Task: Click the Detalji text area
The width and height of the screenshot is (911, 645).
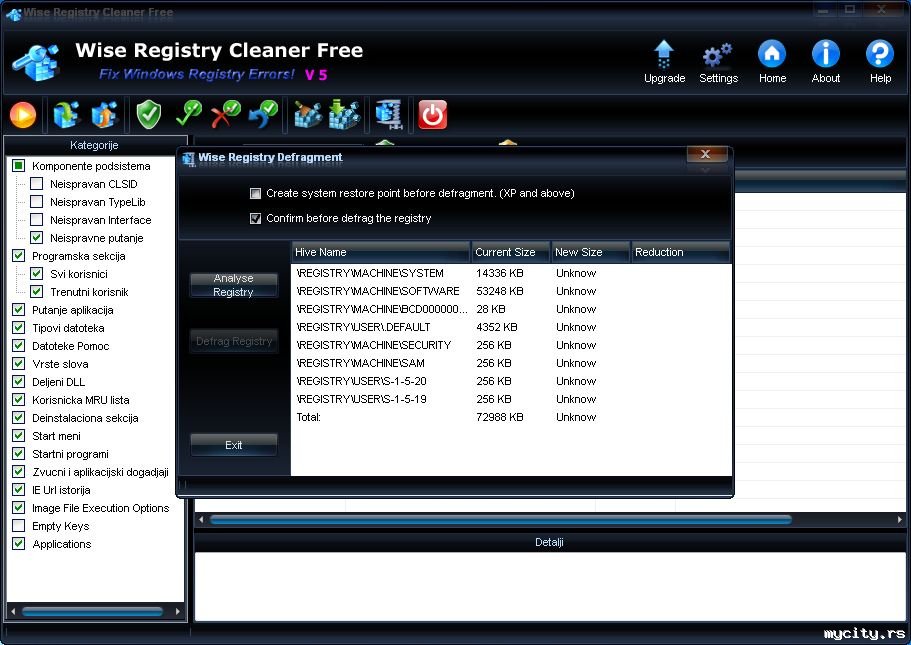Action: (x=550, y=586)
